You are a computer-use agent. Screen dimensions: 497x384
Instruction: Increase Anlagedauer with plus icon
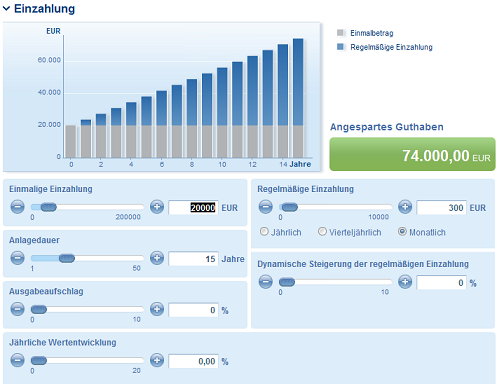coord(157,258)
